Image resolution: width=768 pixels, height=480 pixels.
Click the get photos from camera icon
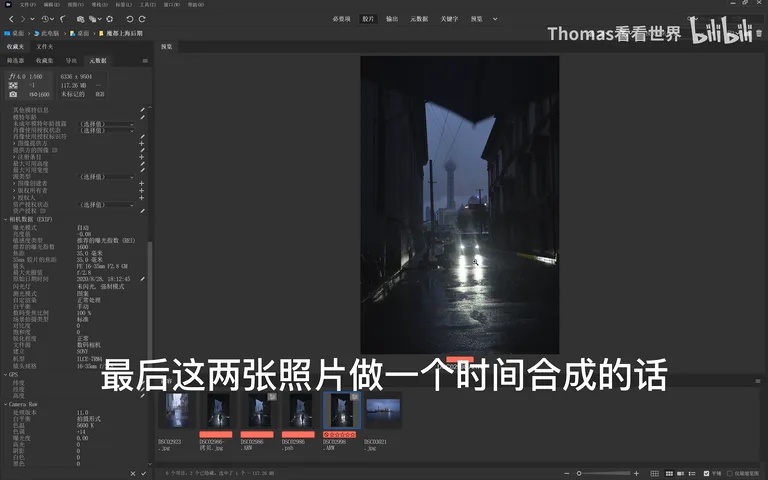click(x=80, y=19)
